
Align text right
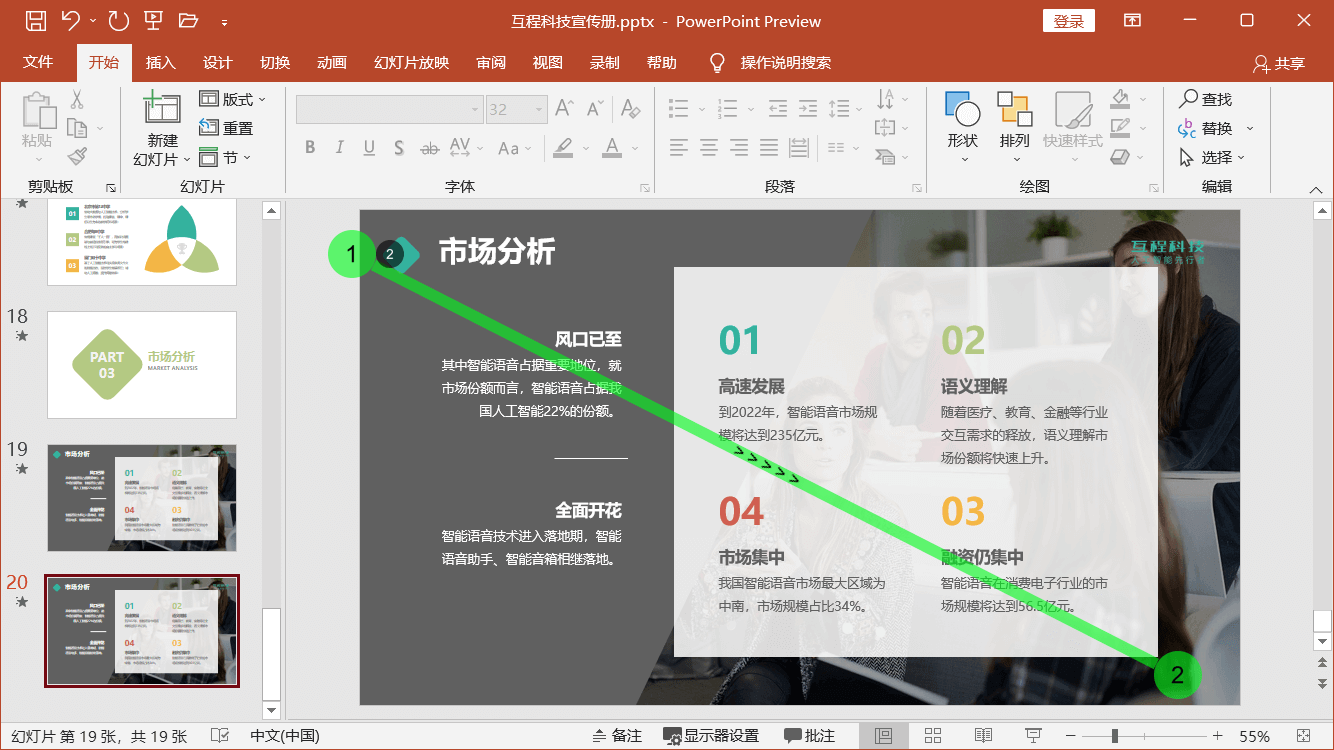click(x=739, y=148)
